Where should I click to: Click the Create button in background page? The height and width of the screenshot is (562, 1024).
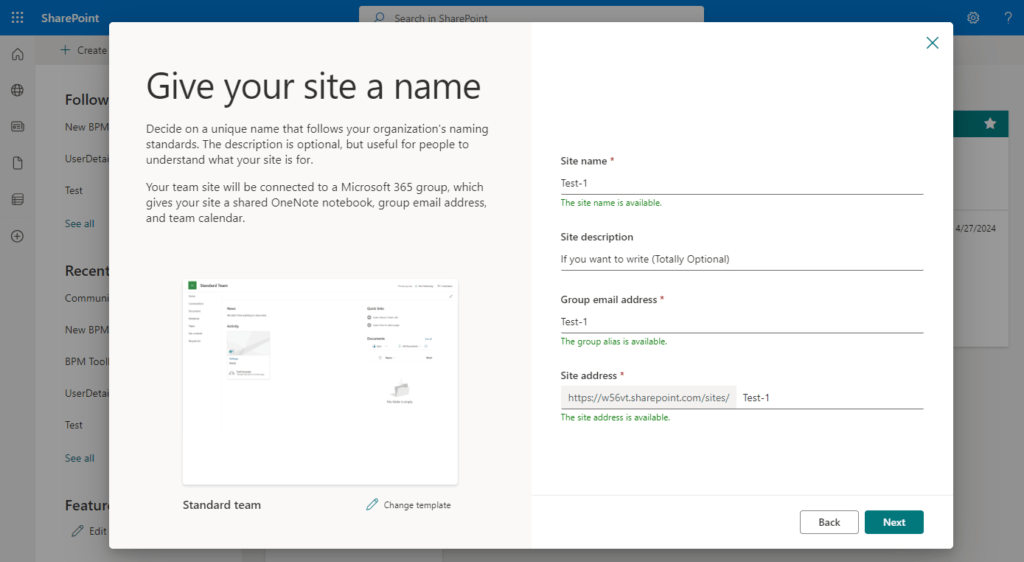coord(83,50)
